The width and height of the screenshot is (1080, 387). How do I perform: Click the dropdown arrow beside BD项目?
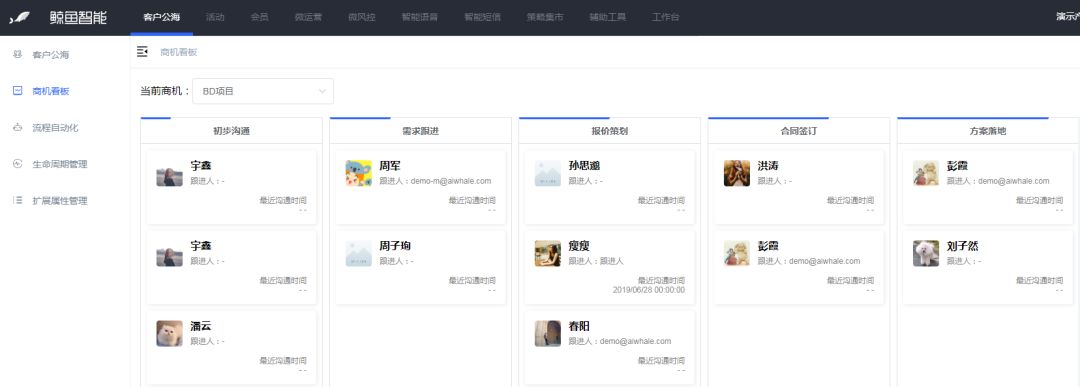coord(322,91)
